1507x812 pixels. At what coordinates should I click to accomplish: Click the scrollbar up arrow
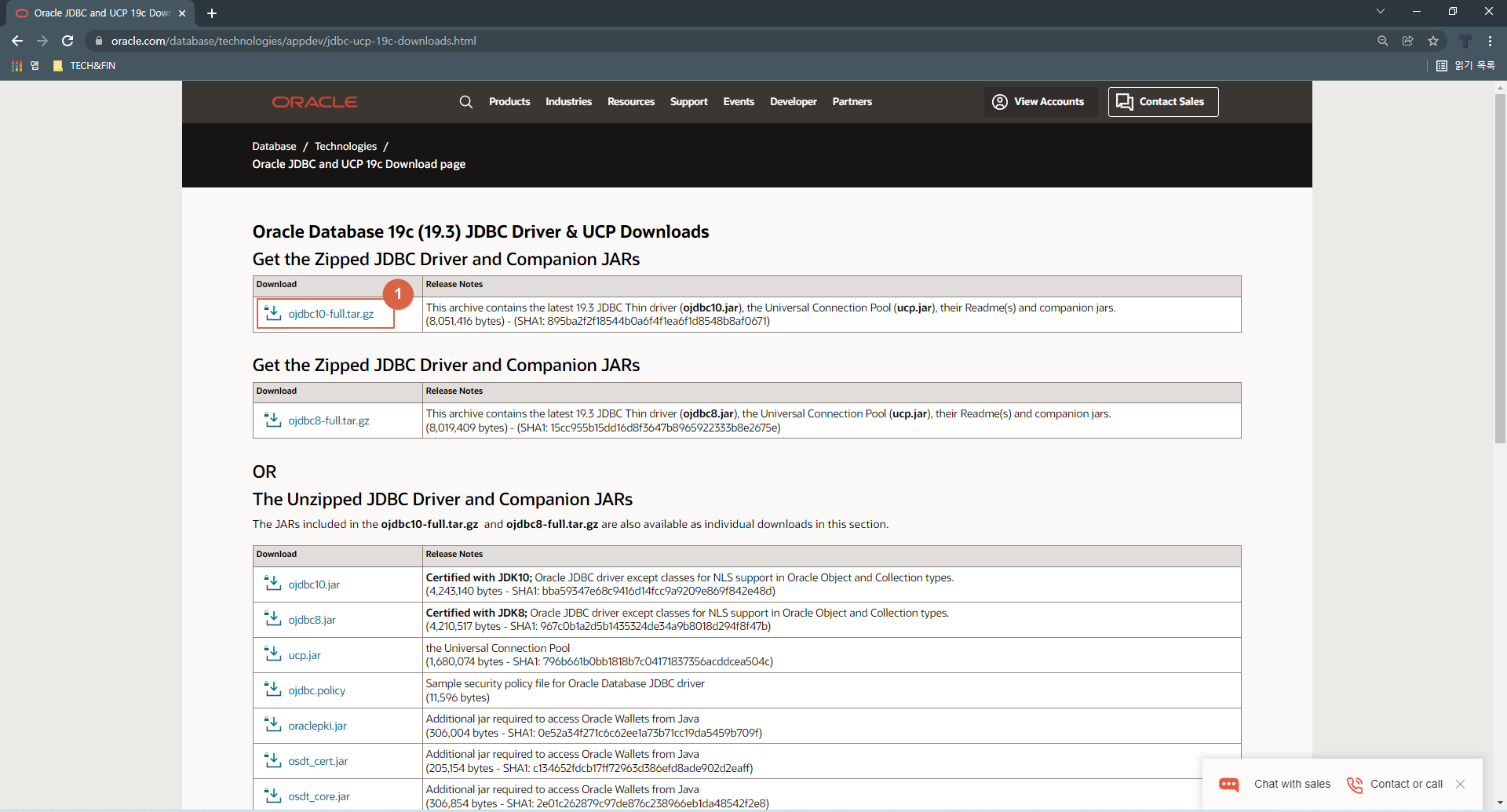point(1500,88)
